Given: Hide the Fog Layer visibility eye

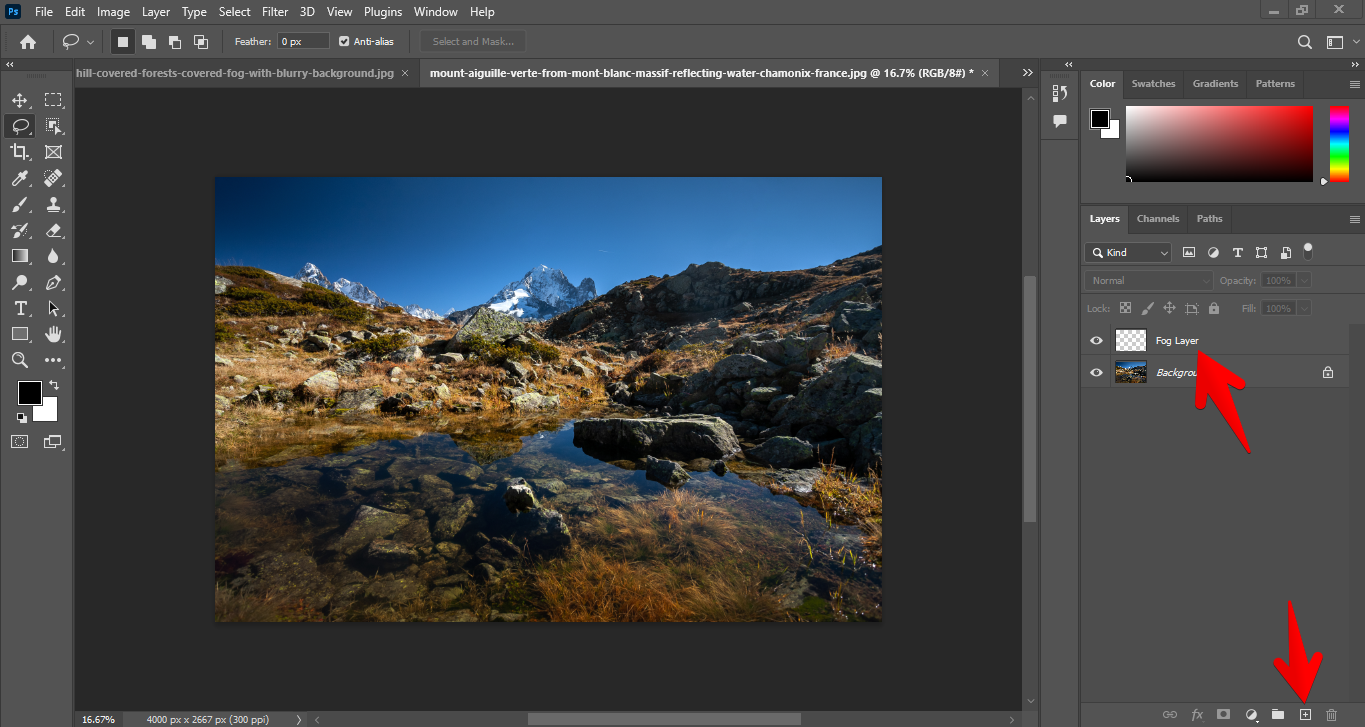Looking at the screenshot, I should click(x=1096, y=341).
